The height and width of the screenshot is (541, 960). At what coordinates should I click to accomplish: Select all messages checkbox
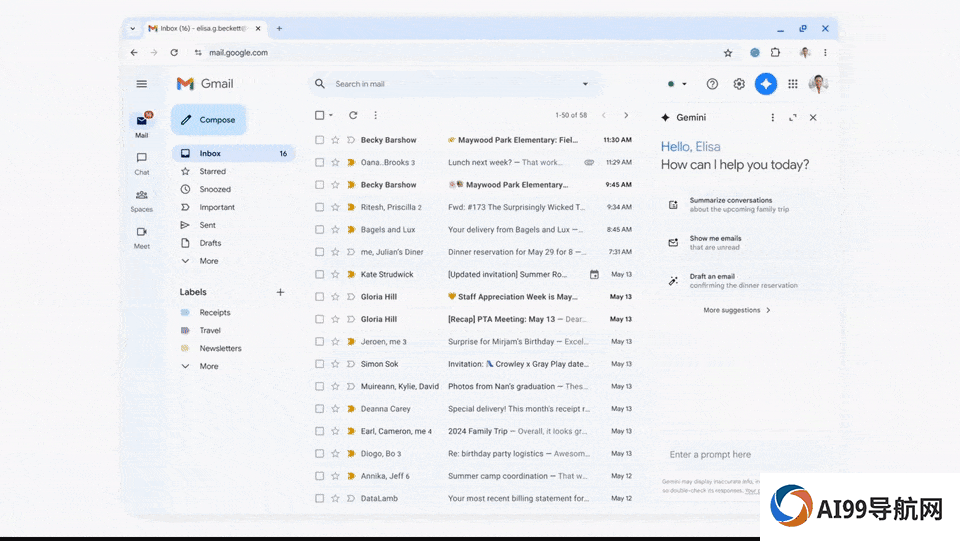(320, 115)
